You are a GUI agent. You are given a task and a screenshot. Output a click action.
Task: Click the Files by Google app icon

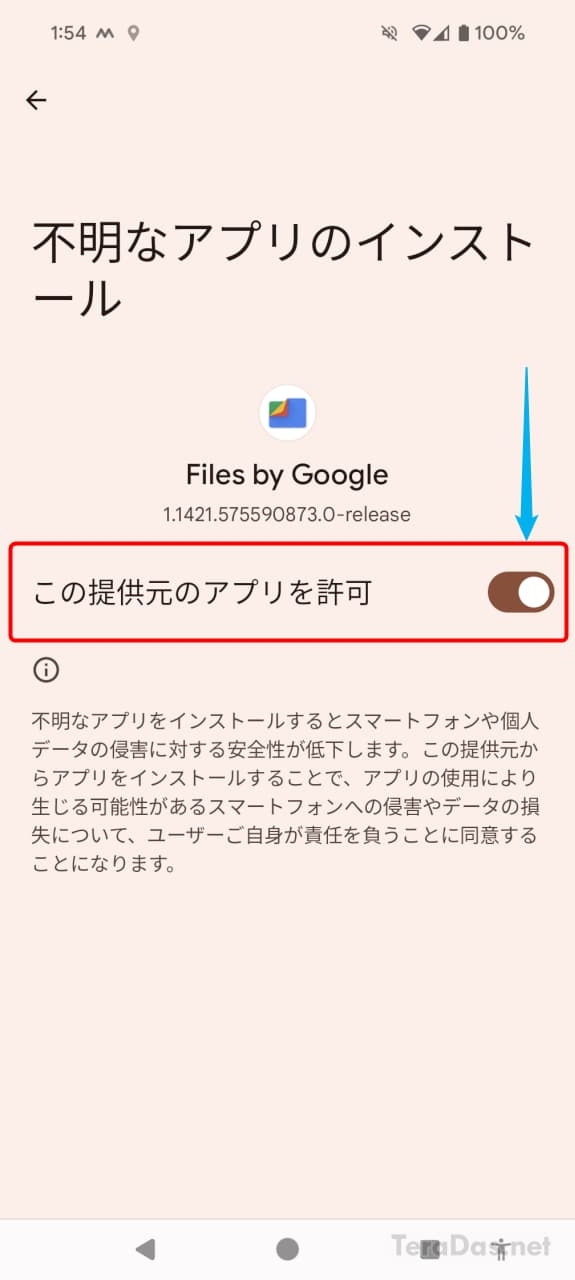(x=287, y=412)
